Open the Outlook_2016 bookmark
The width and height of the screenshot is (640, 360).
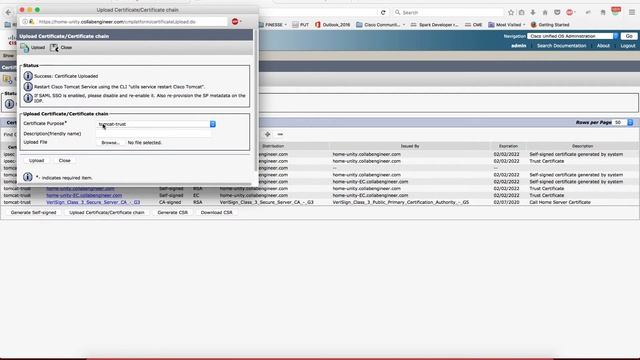[332, 25]
